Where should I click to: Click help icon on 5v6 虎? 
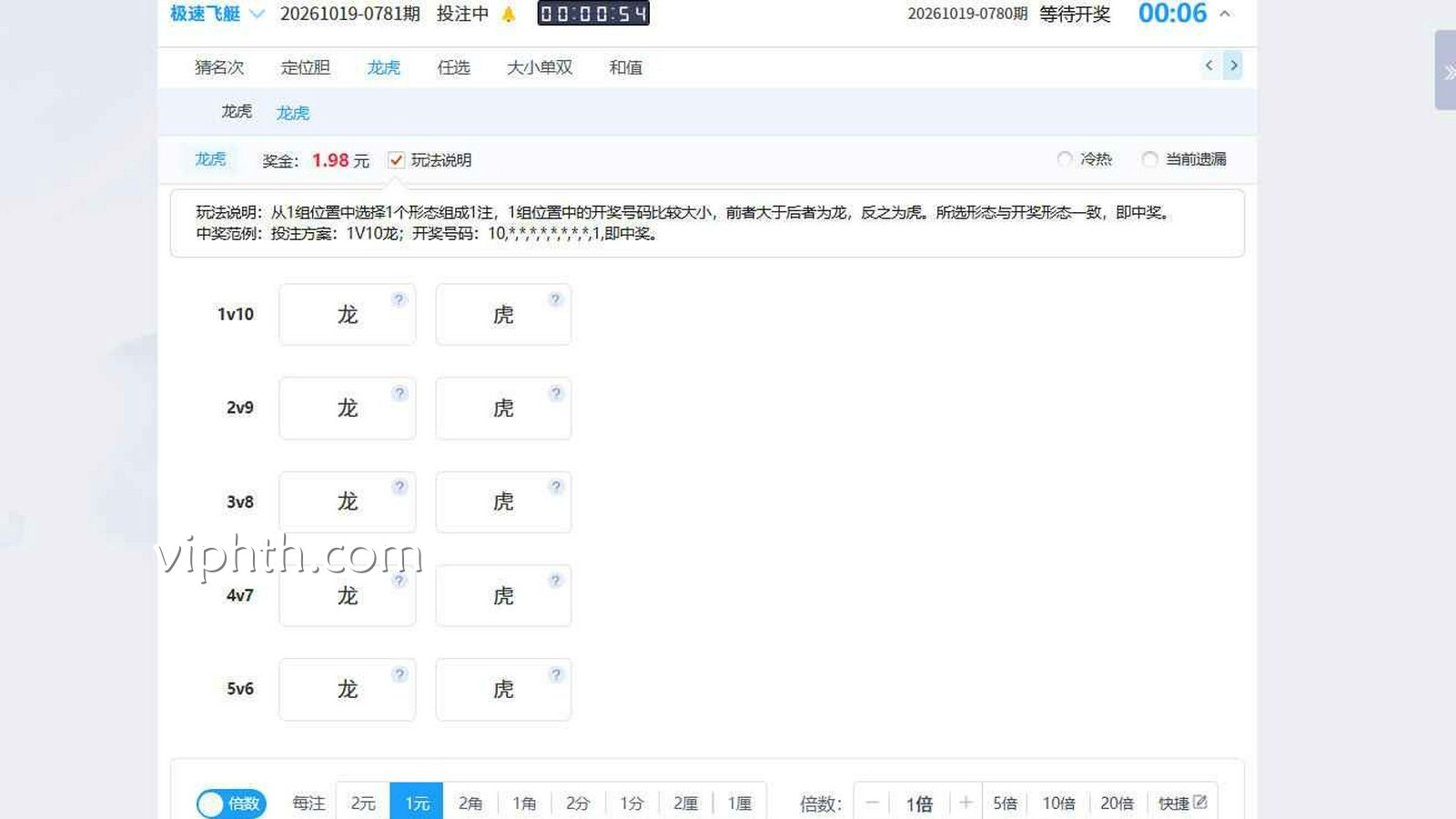point(555,674)
